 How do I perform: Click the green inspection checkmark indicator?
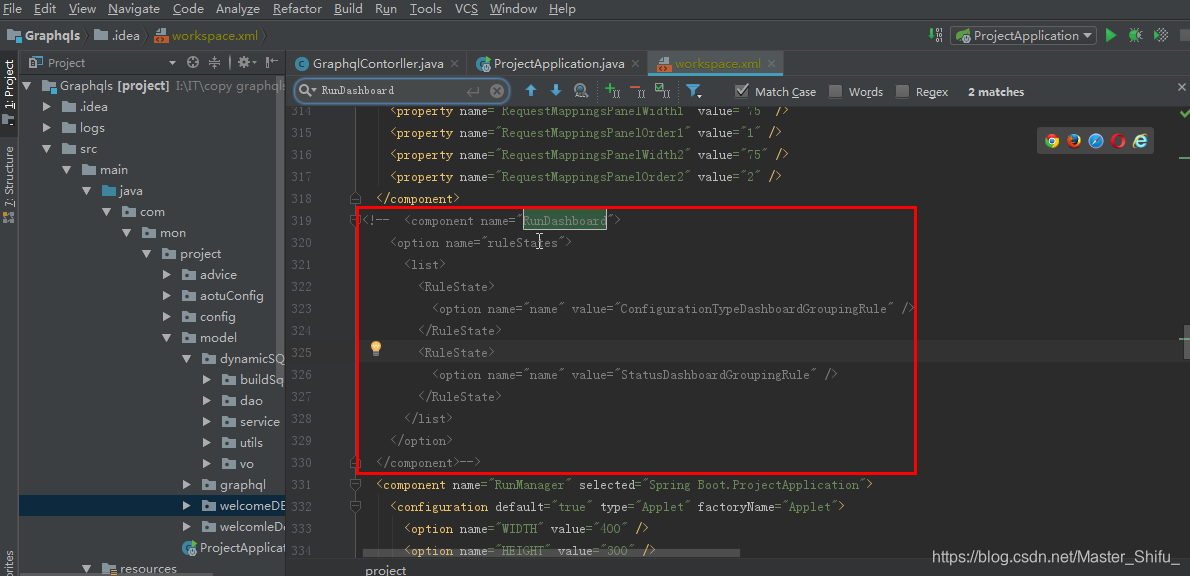(x=1184, y=112)
